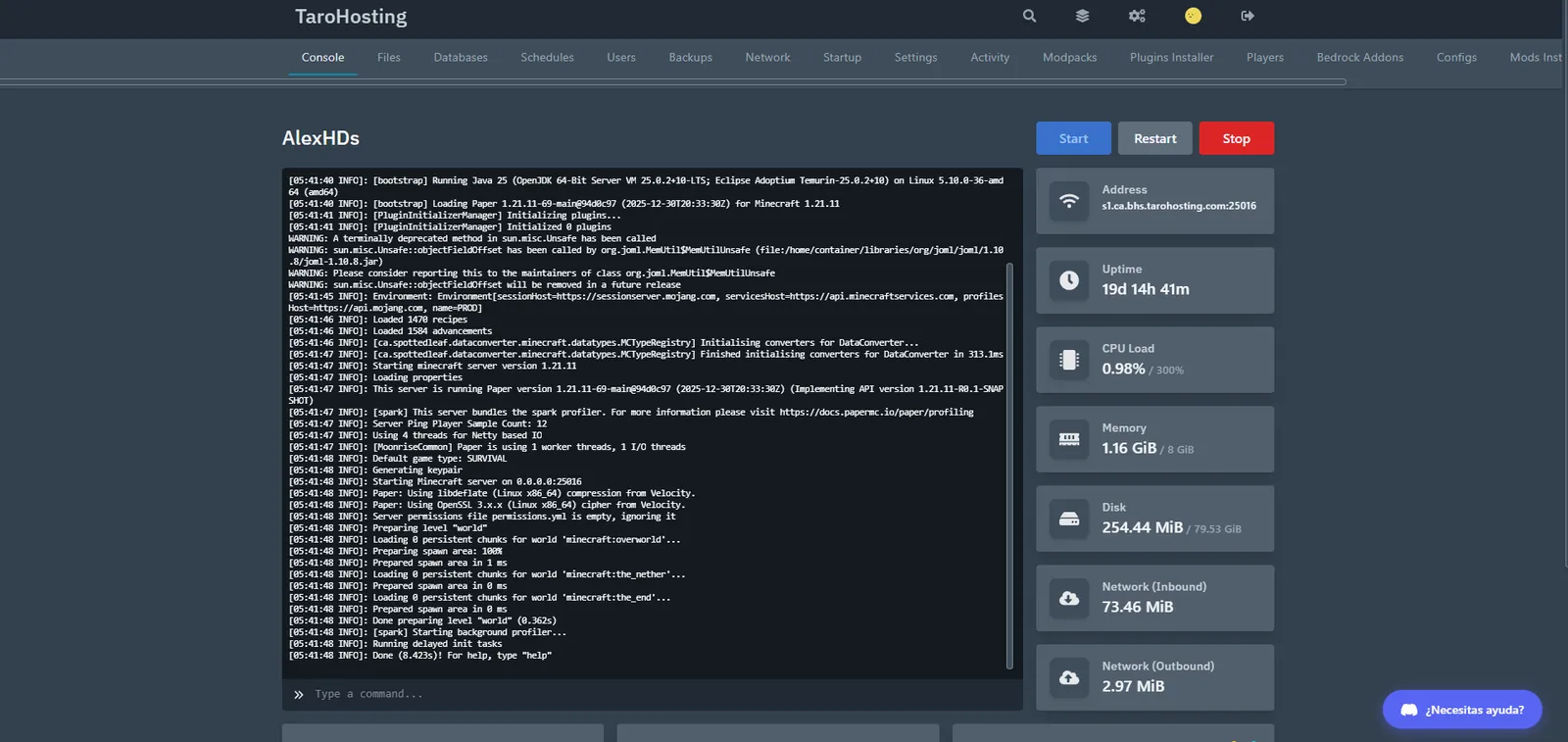Click the Uptime clock icon

pos(1069,280)
